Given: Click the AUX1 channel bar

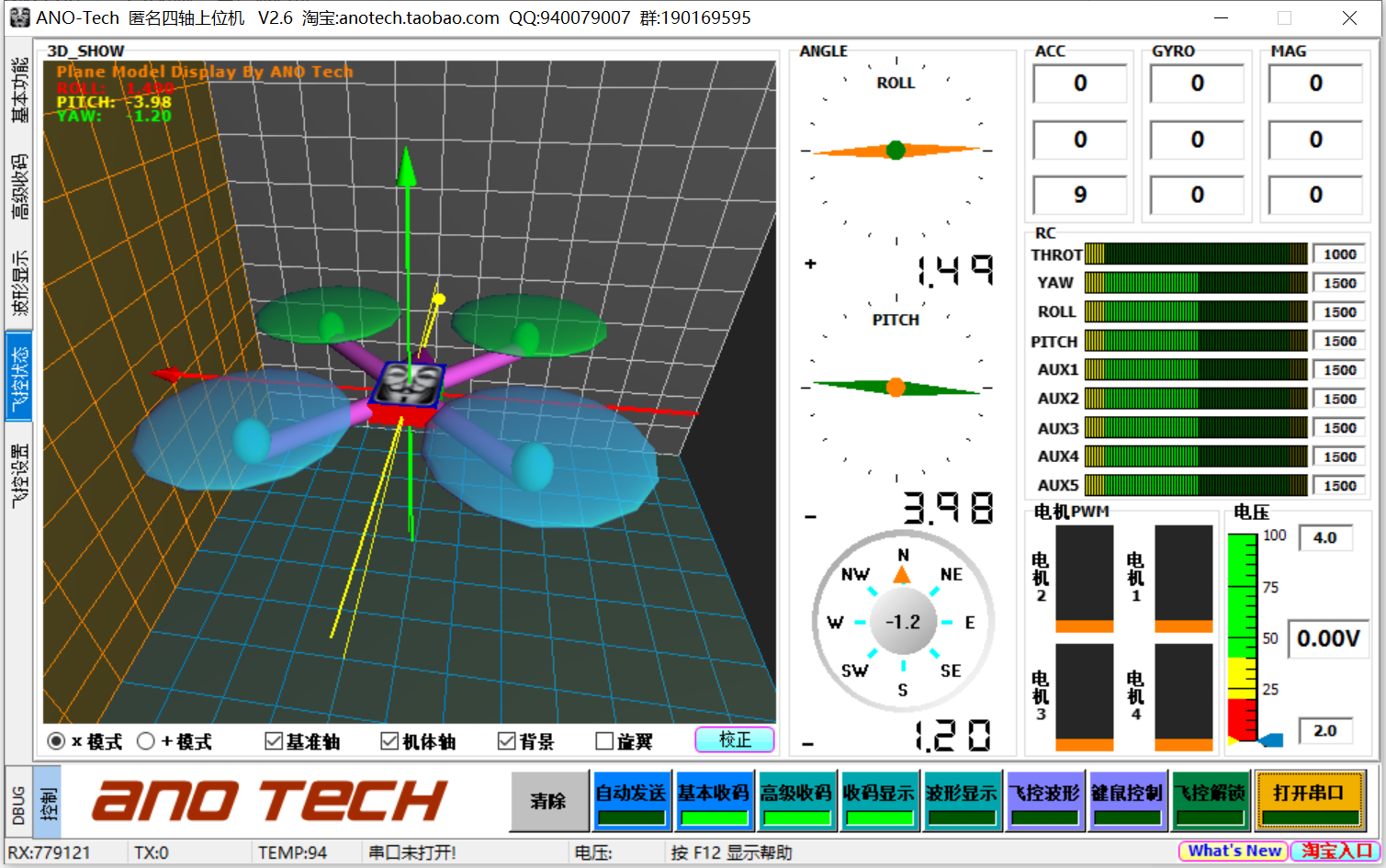Looking at the screenshot, I should (1196, 369).
